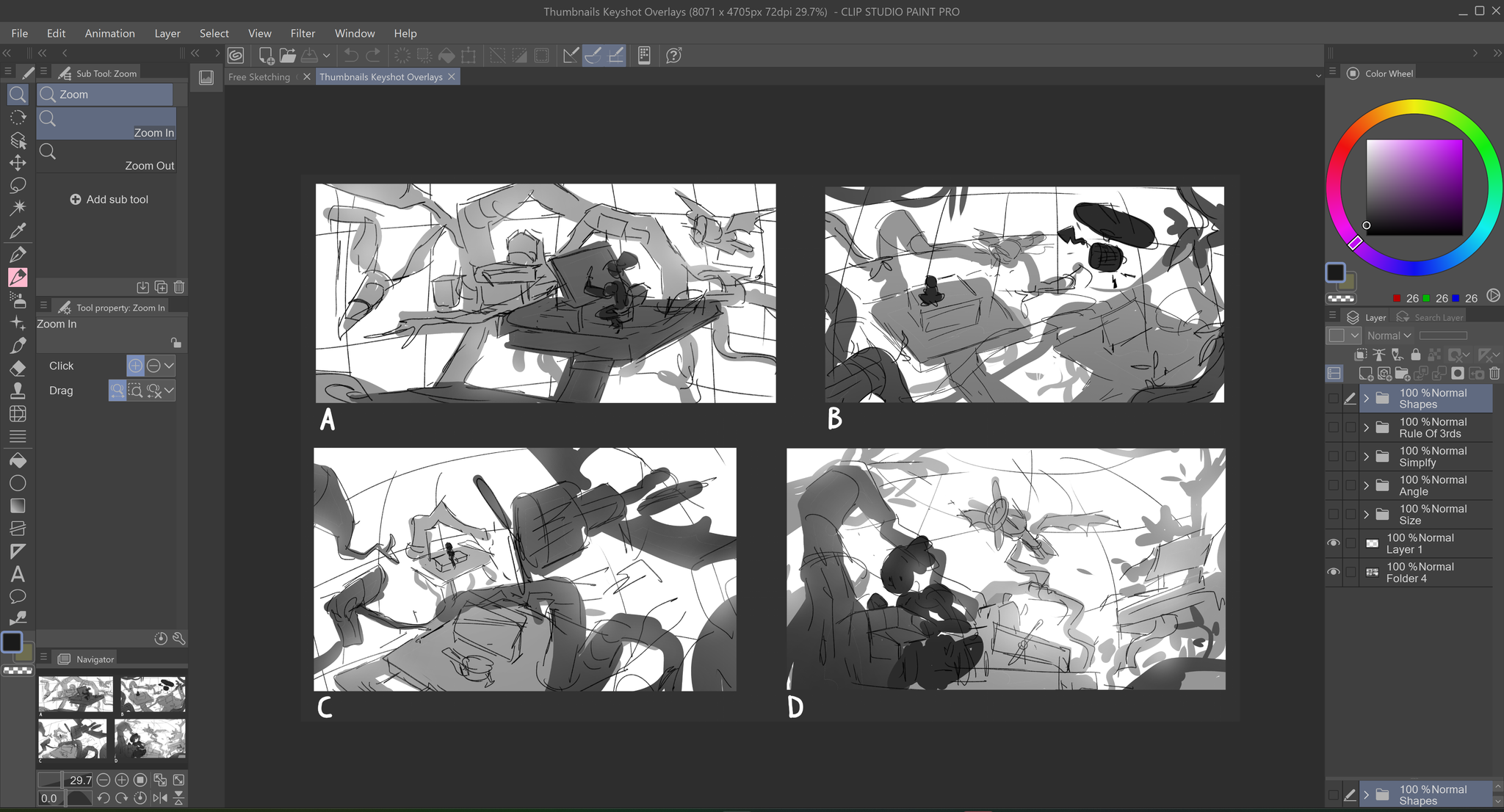Open the Filter menu
This screenshot has width=1504, height=812.
302,33
